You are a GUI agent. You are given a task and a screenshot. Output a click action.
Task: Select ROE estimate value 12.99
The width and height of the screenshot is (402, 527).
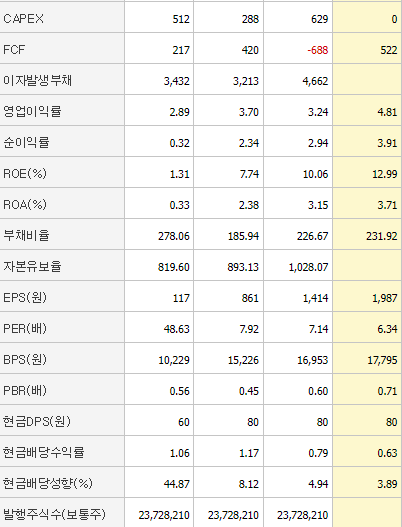[x=385, y=174]
